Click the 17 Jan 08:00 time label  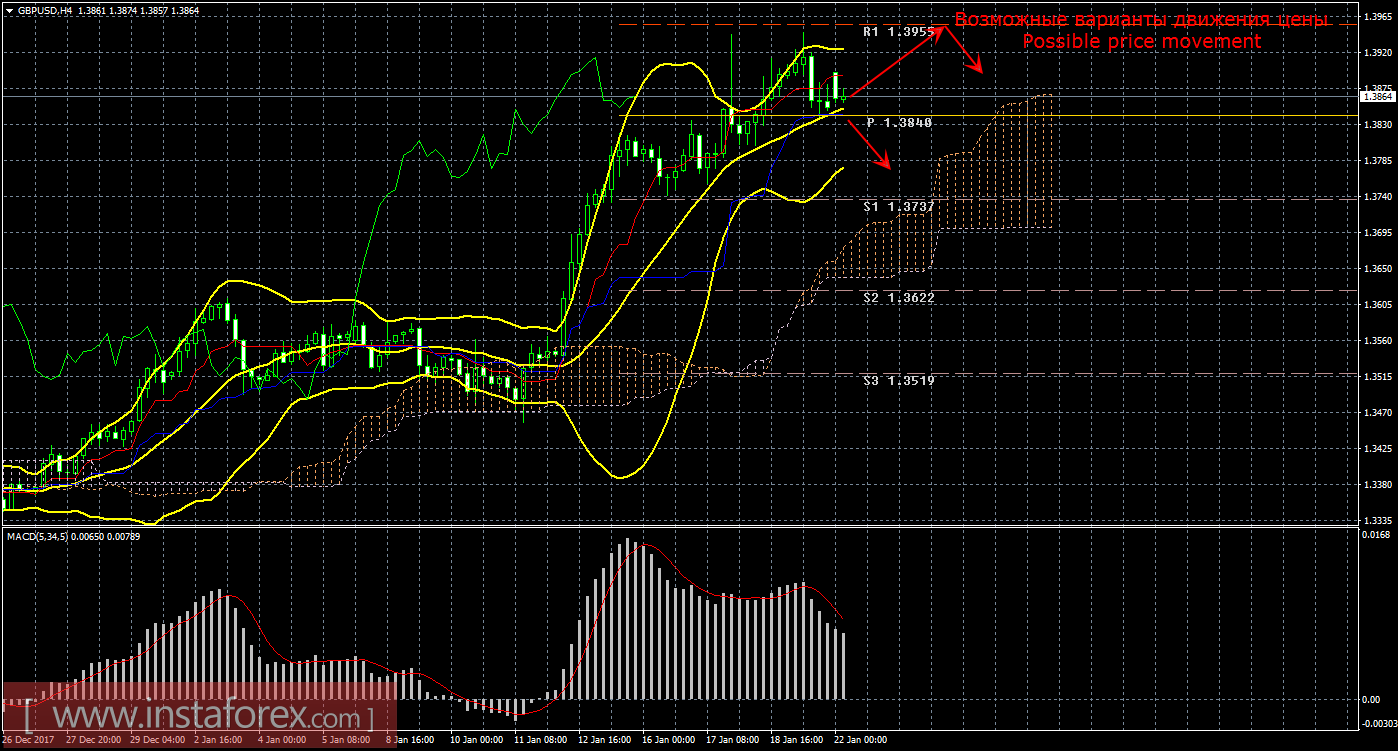733,741
